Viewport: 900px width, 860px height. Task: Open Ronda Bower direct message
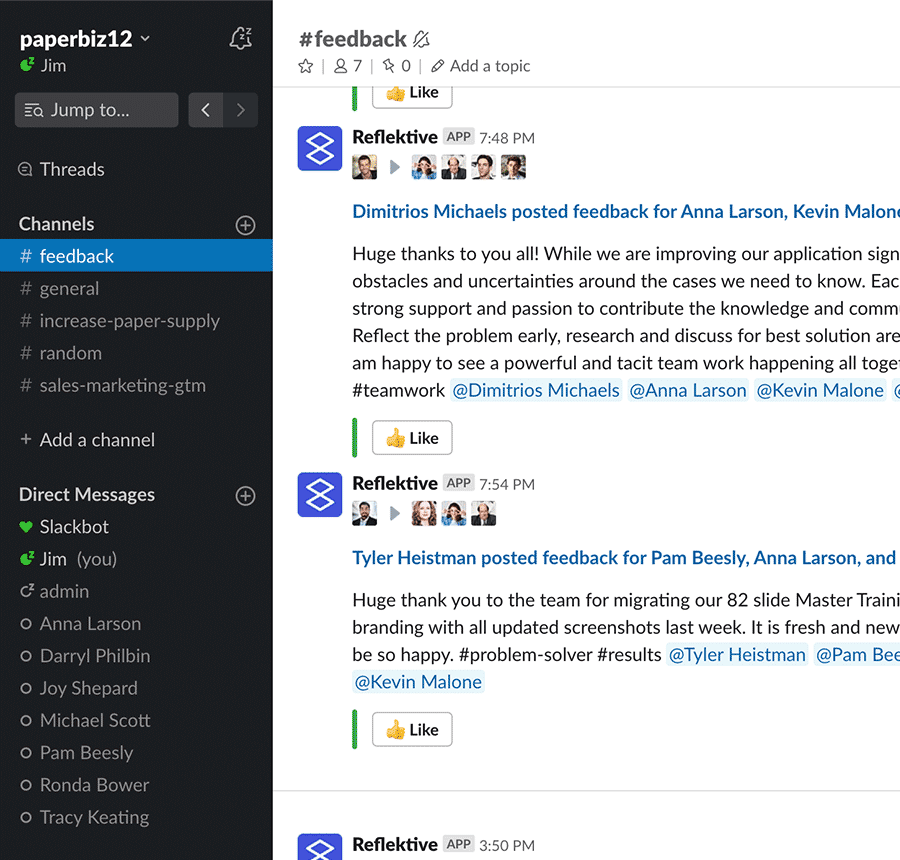point(136,785)
